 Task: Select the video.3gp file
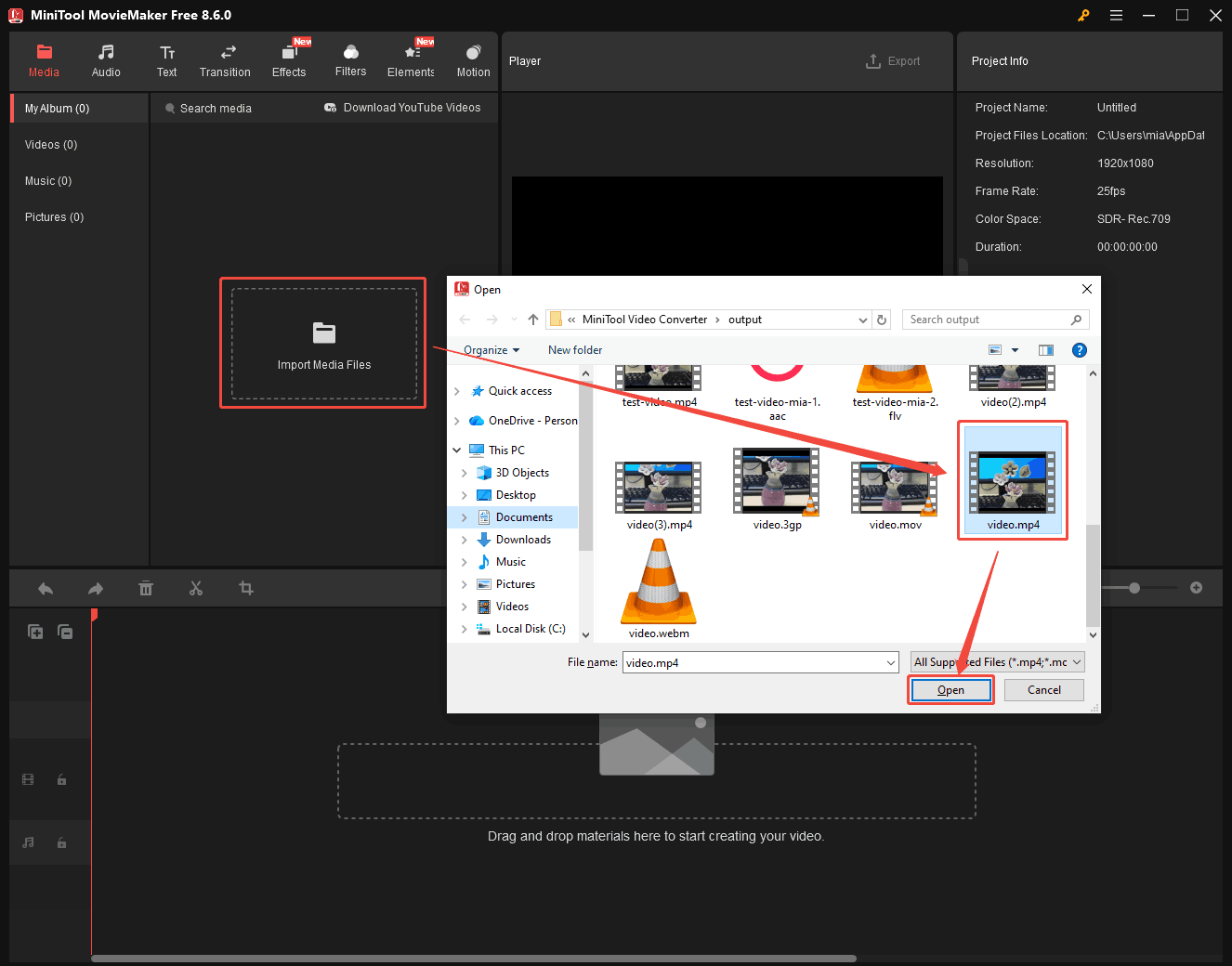click(x=777, y=490)
